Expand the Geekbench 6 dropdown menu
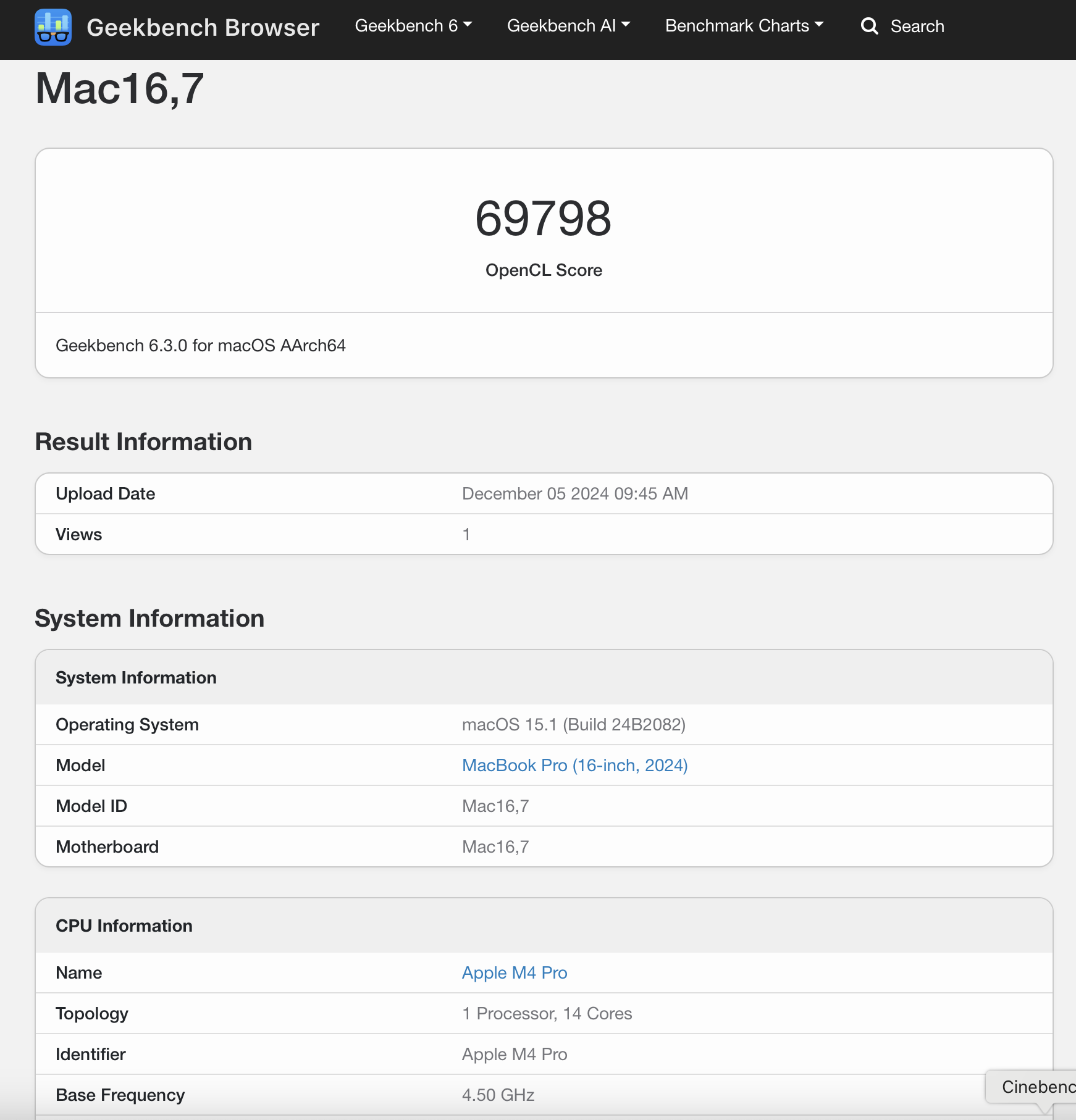Screen dimensions: 1076x1120 pyautogui.click(x=413, y=26)
